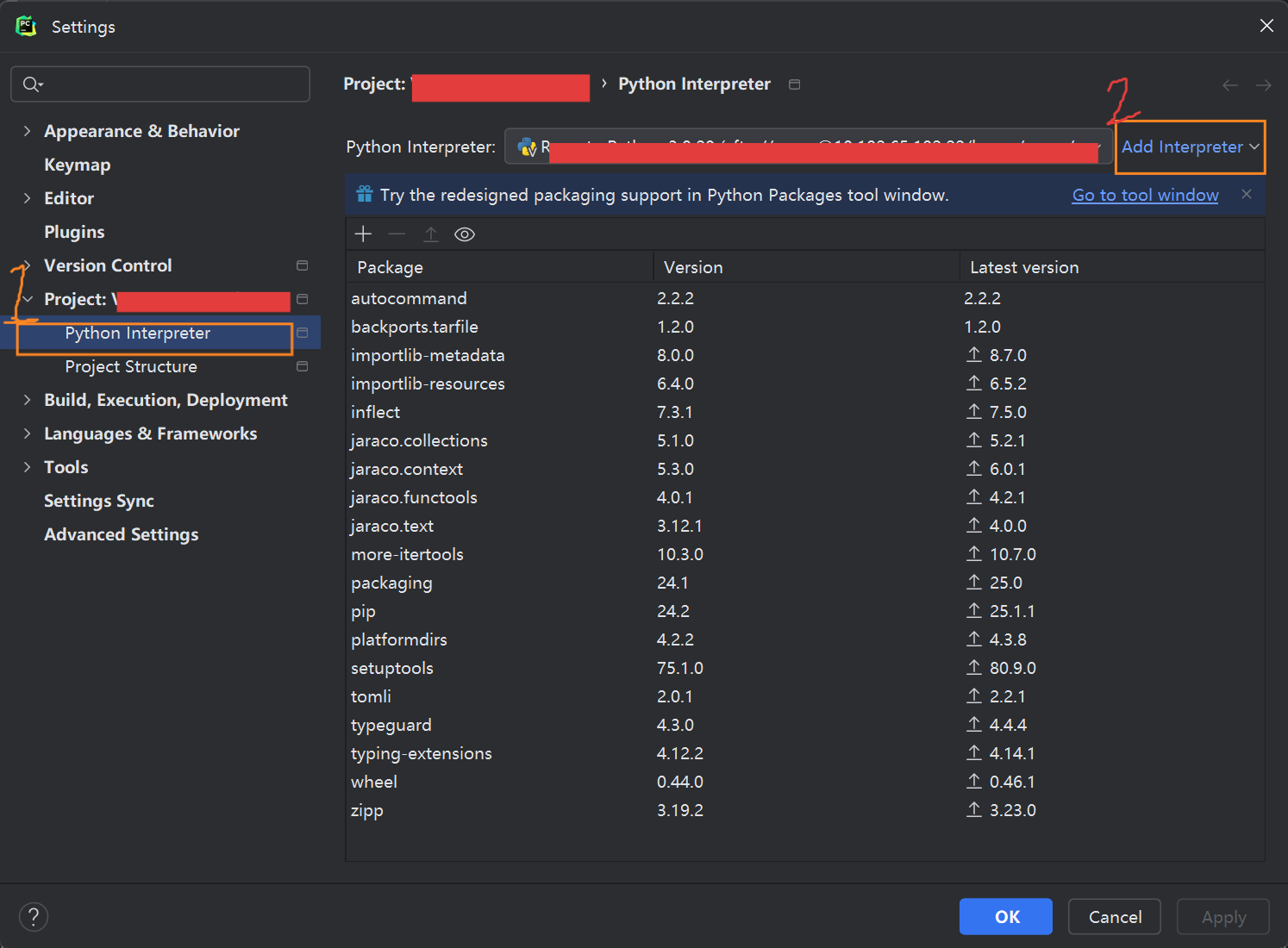Expand the Tools settings section

click(x=27, y=467)
